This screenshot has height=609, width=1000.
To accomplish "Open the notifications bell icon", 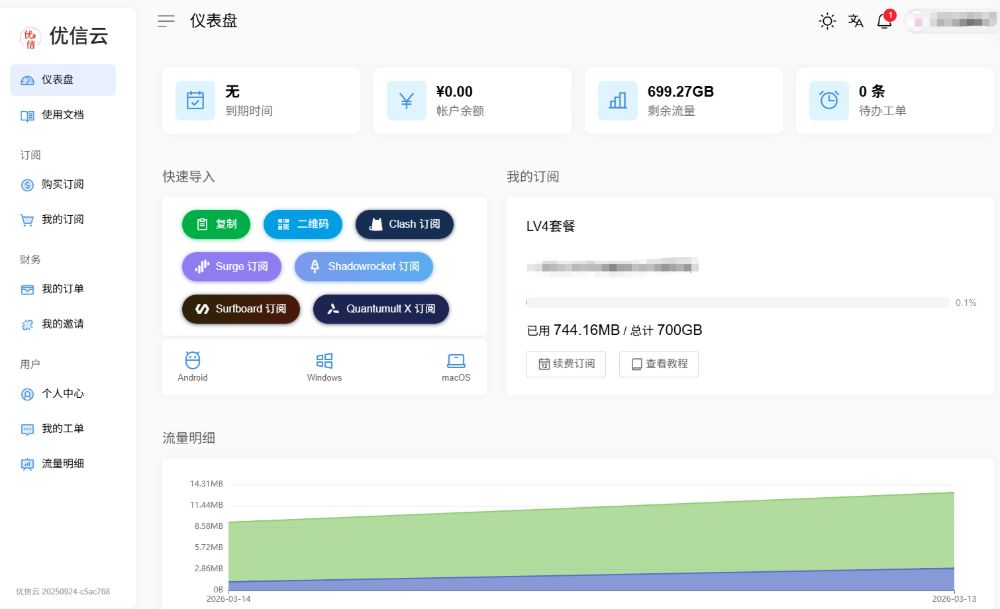I will click(x=884, y=20).
